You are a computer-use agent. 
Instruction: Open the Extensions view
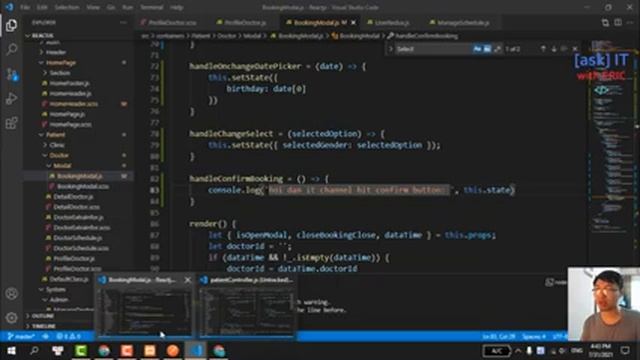coord(11,123)
